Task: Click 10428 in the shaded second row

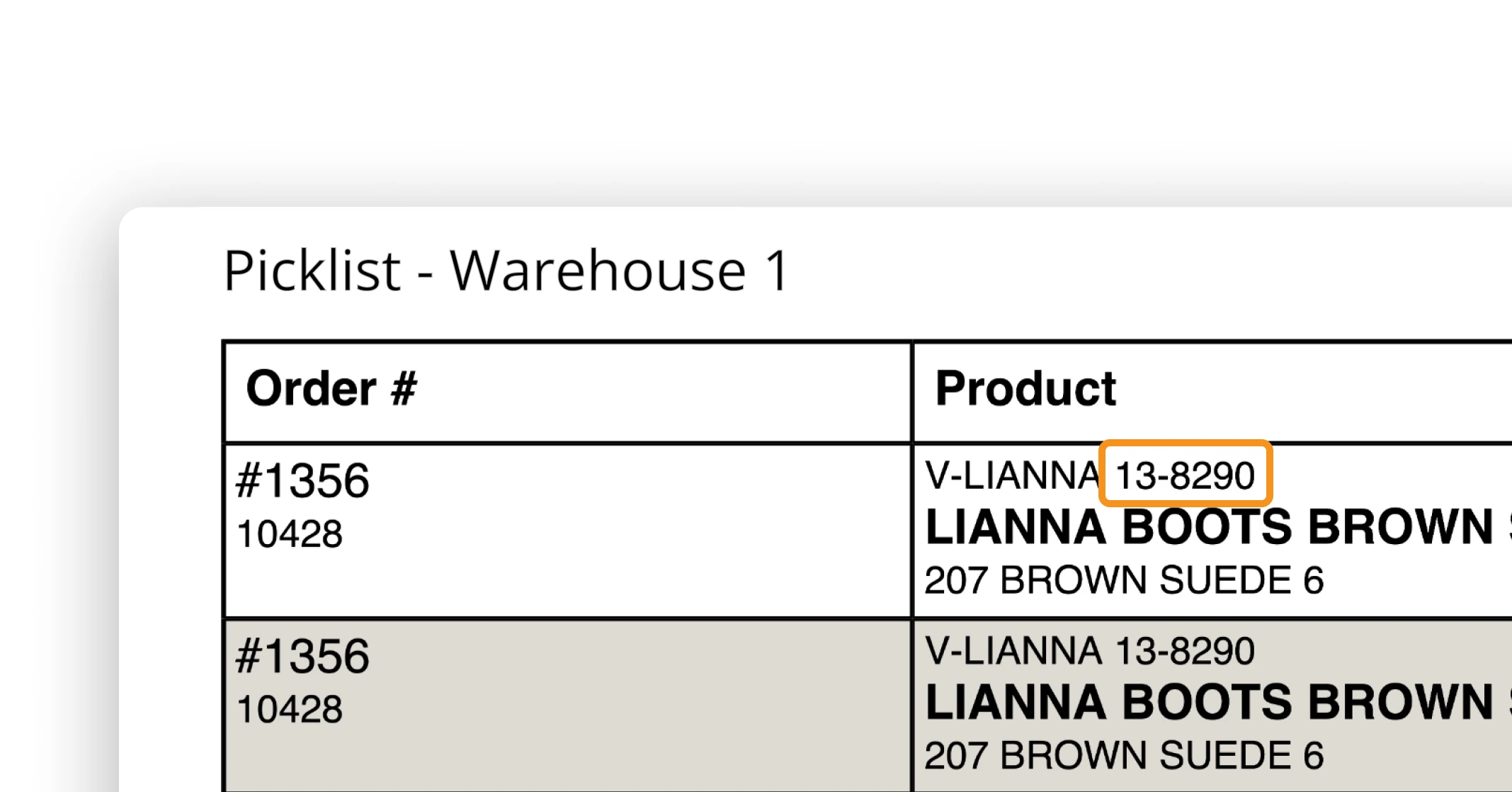Action: [x=290, y=709]
